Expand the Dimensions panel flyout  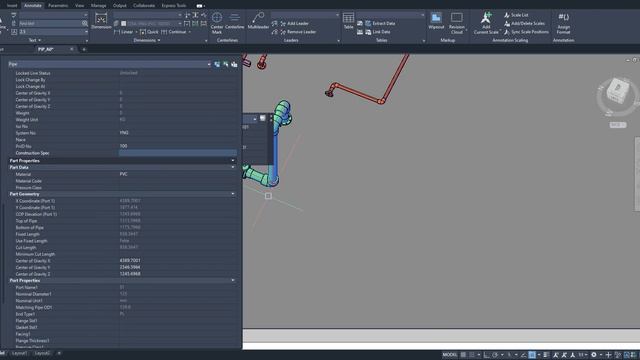click(x=147, y=40)
